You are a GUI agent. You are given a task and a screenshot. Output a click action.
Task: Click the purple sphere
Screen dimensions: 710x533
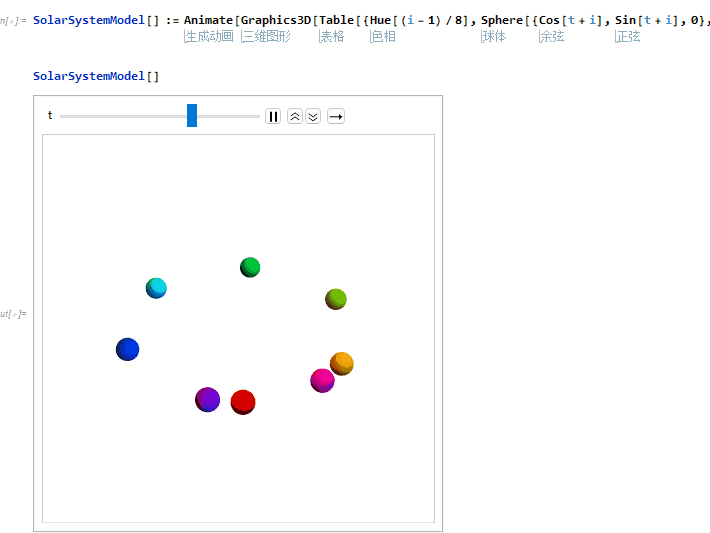click(x=207, y=399)
